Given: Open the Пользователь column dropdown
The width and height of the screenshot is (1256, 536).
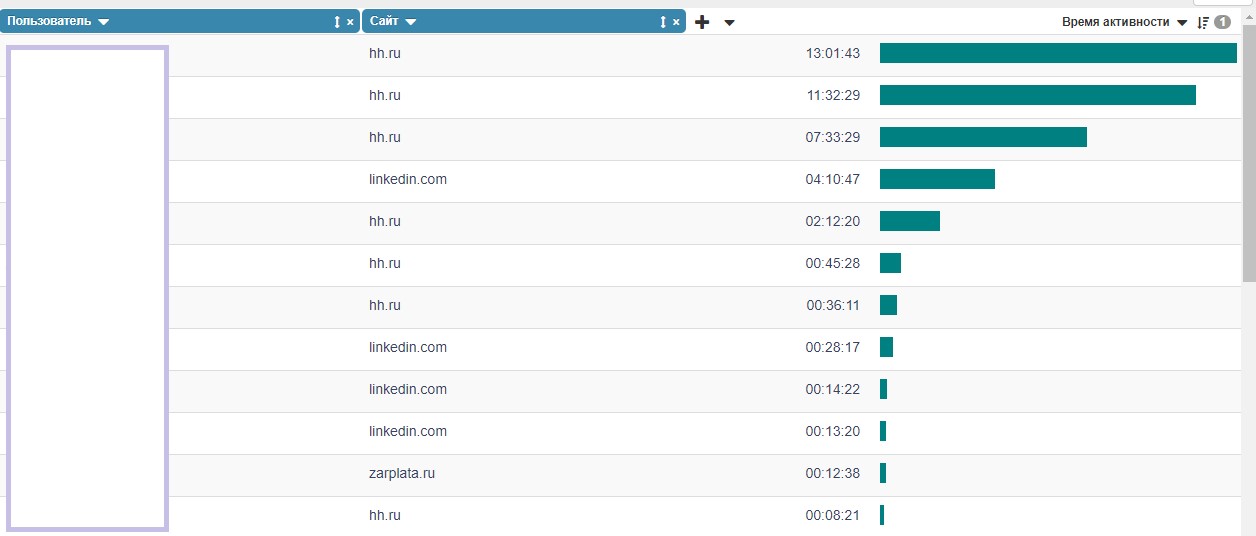Looking at the screenshot, I should pyautogui.click(x=104, y=22).
